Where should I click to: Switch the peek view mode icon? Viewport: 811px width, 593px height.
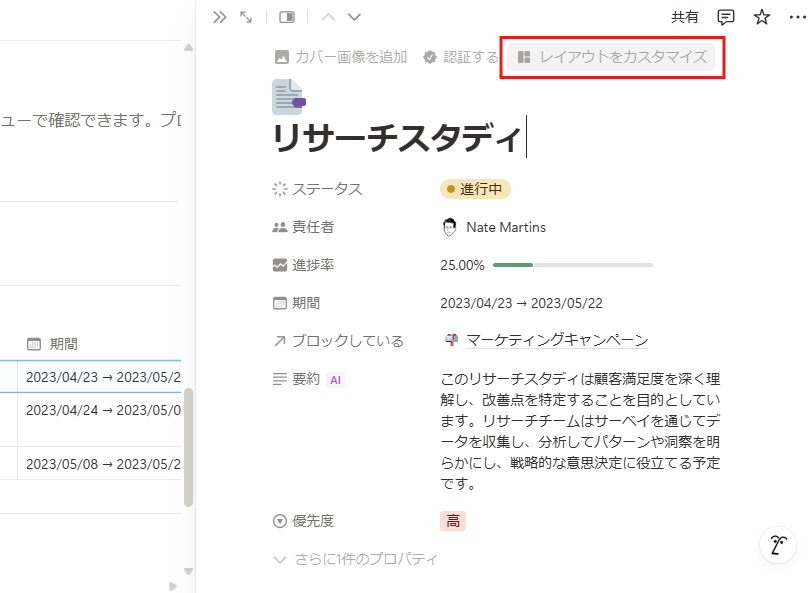coord(287,17)
